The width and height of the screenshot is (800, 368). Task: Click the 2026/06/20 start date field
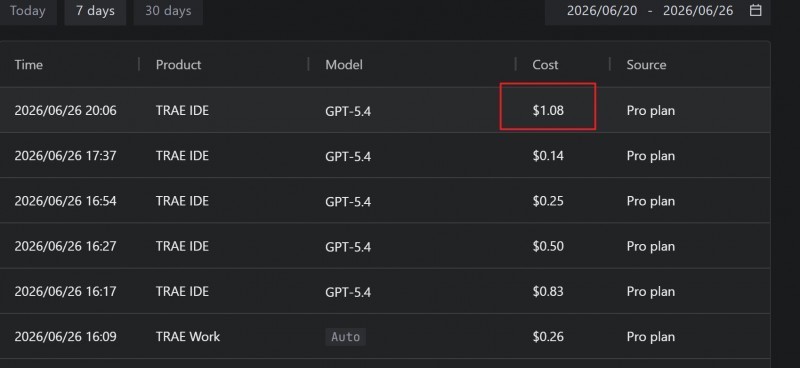pyautogui.click(x=602, y=11)
